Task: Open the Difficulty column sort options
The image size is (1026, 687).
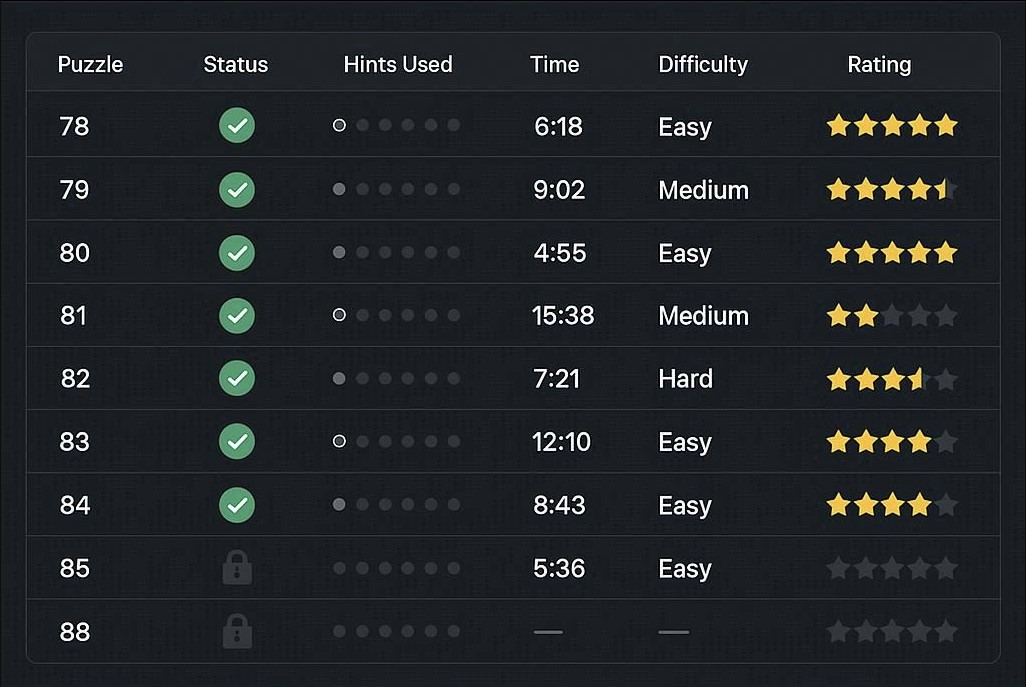Action: pos(703,64)
